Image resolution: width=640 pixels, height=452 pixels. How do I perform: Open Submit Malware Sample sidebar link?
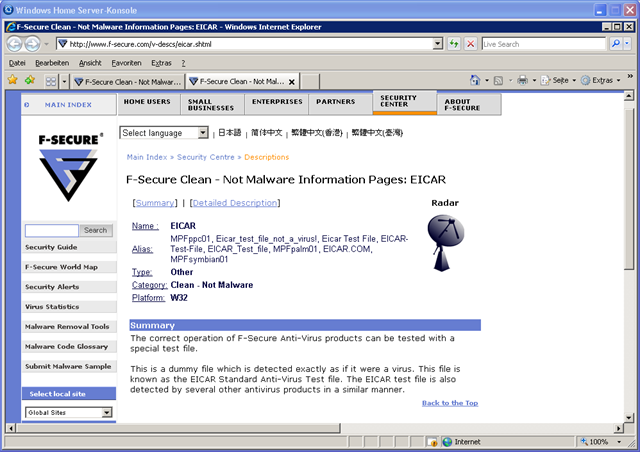(69, 366)
